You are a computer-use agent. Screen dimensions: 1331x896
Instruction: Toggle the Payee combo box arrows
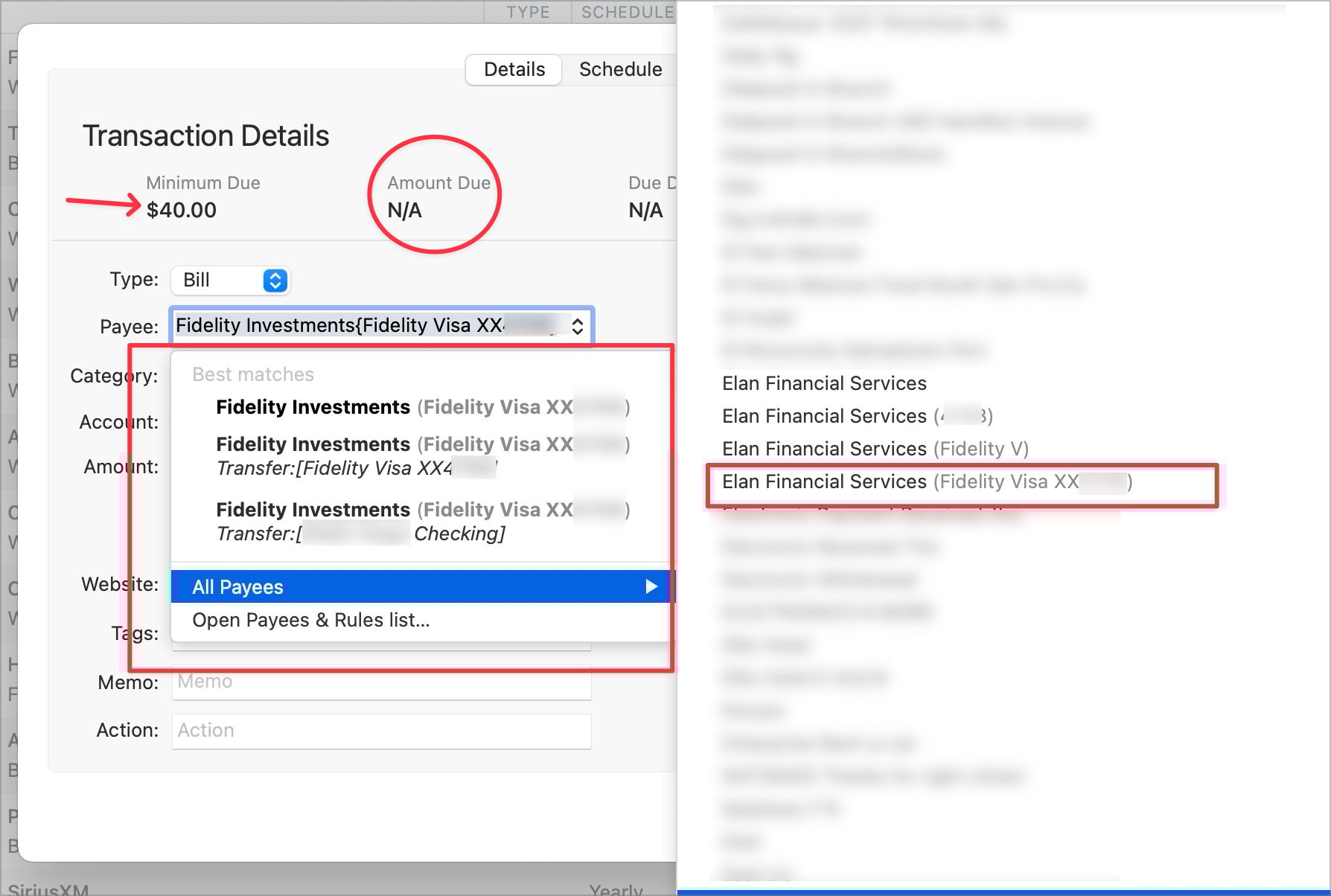(x=578, y=326)
